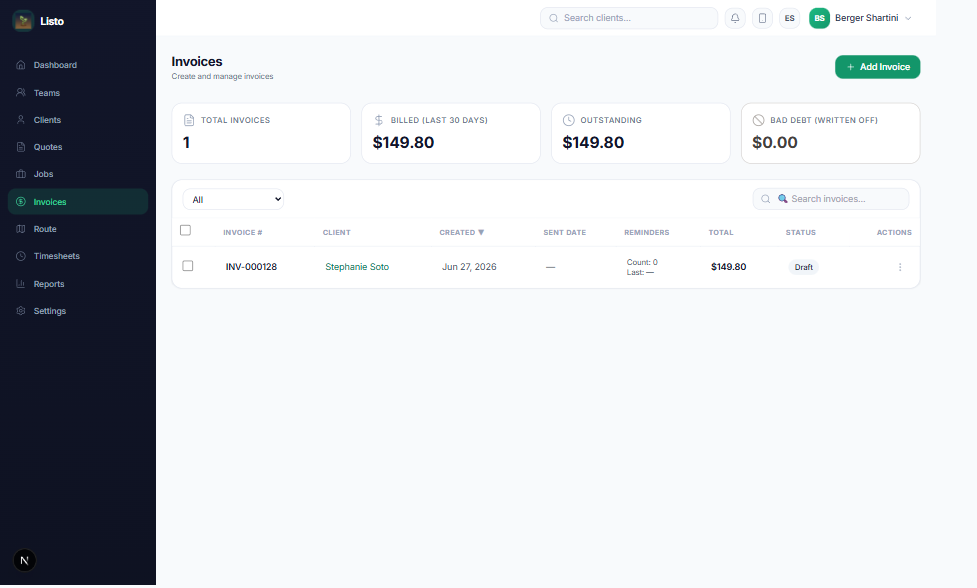Click the Bad Debt prohibited icon

point(758,120)
